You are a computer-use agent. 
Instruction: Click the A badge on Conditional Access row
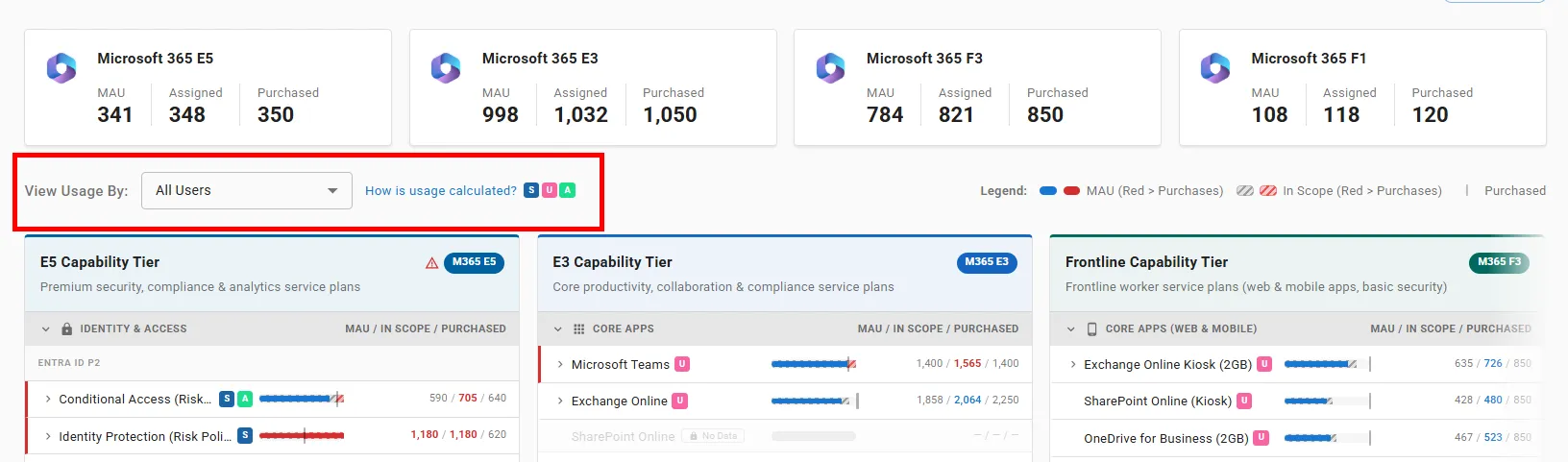[x=245, y=399]
